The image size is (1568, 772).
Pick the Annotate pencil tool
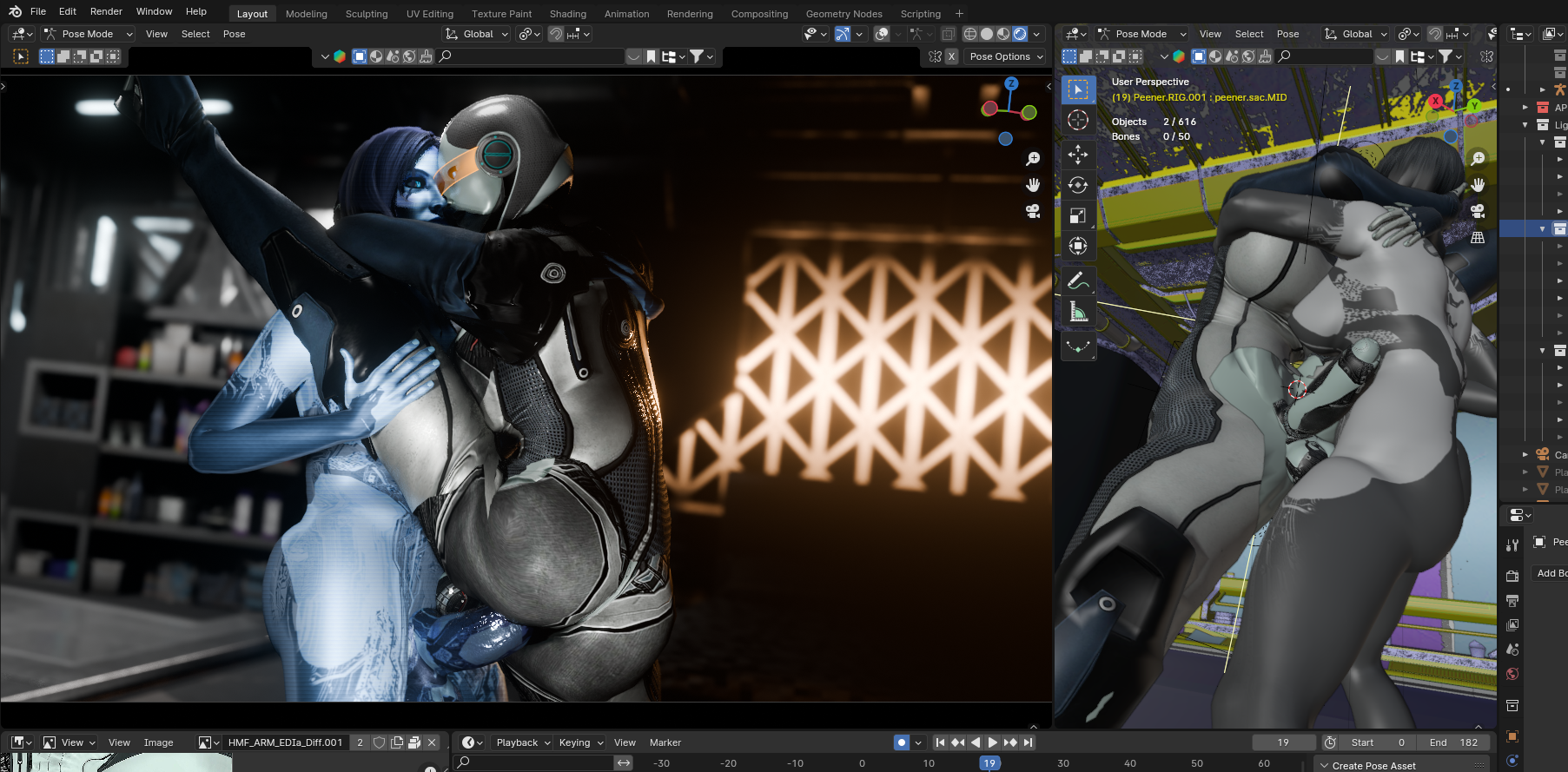pyautogui.click(x=1078, y=280)
